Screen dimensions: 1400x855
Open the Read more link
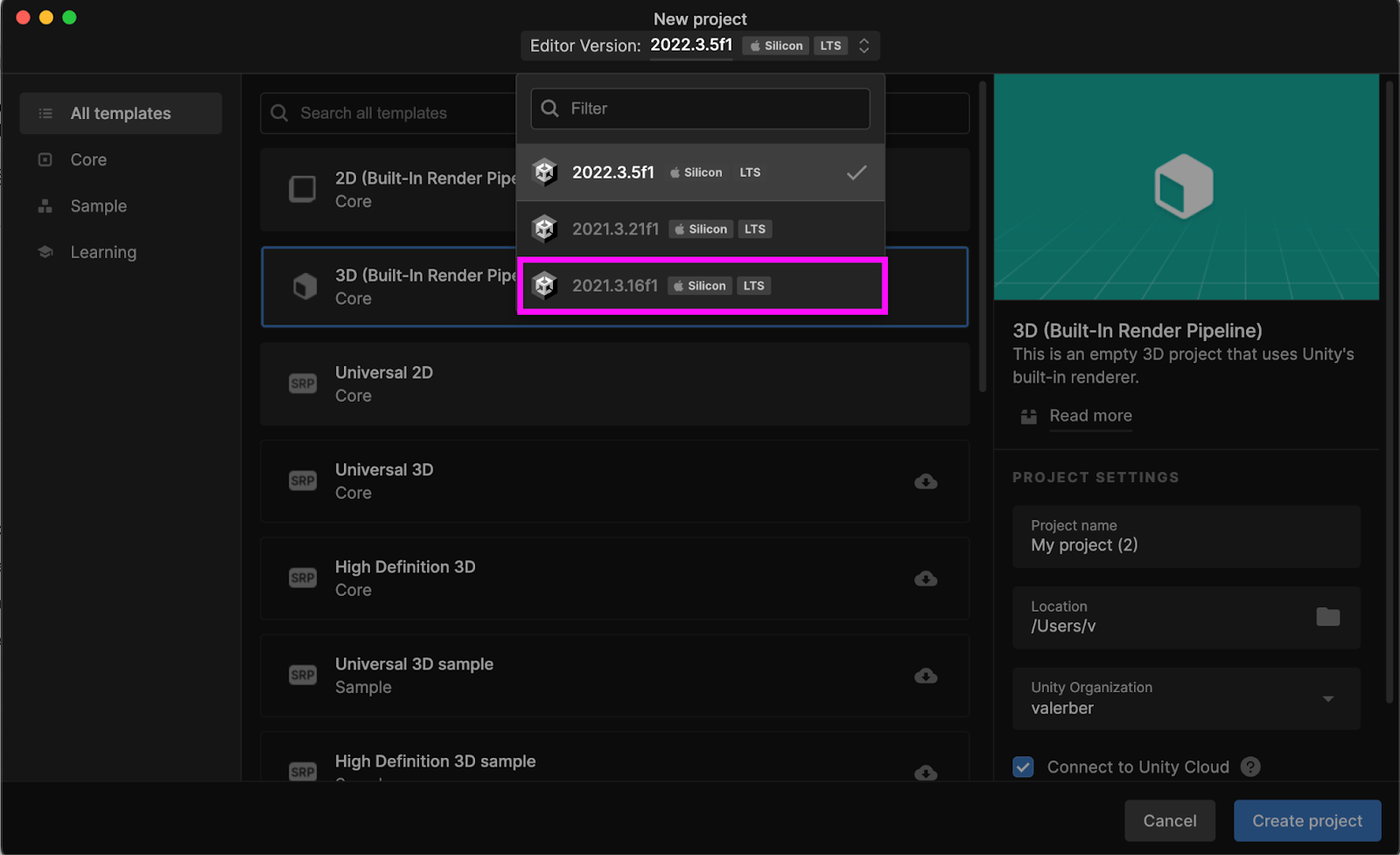click(x=1090, y=416)
